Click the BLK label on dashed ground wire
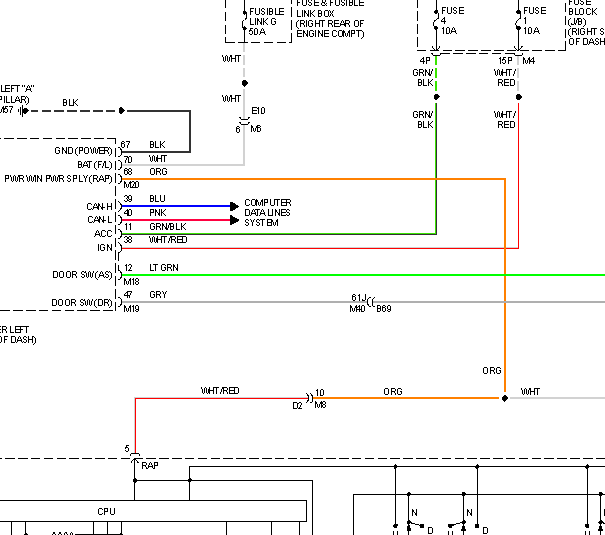The width and height of the screenshot is (605, 535). coord(70,103)
